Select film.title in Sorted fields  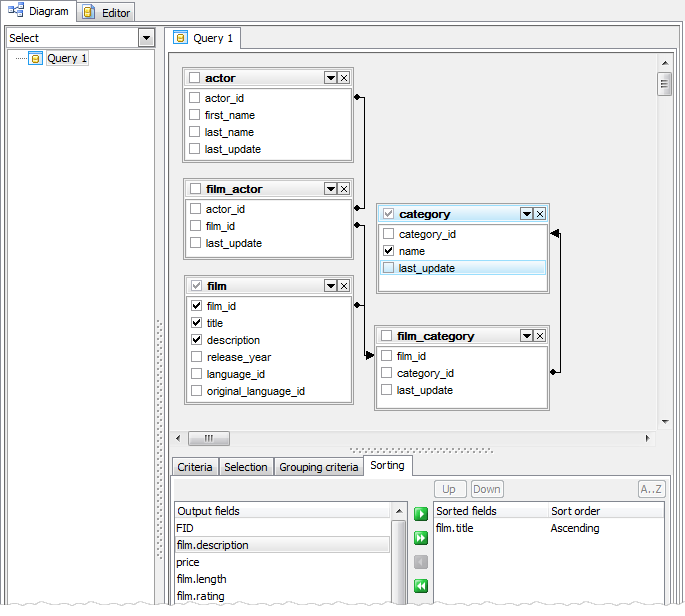tap(454, 528)
